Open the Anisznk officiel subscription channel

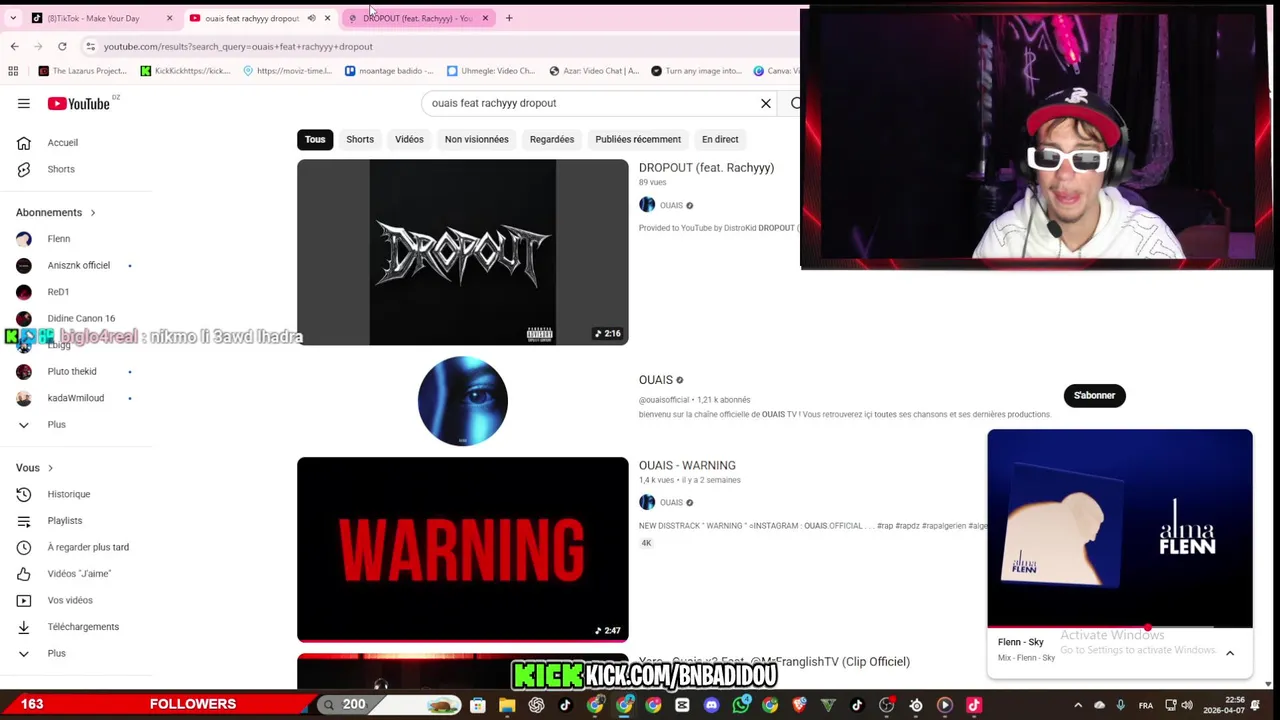tap(78, 265)
